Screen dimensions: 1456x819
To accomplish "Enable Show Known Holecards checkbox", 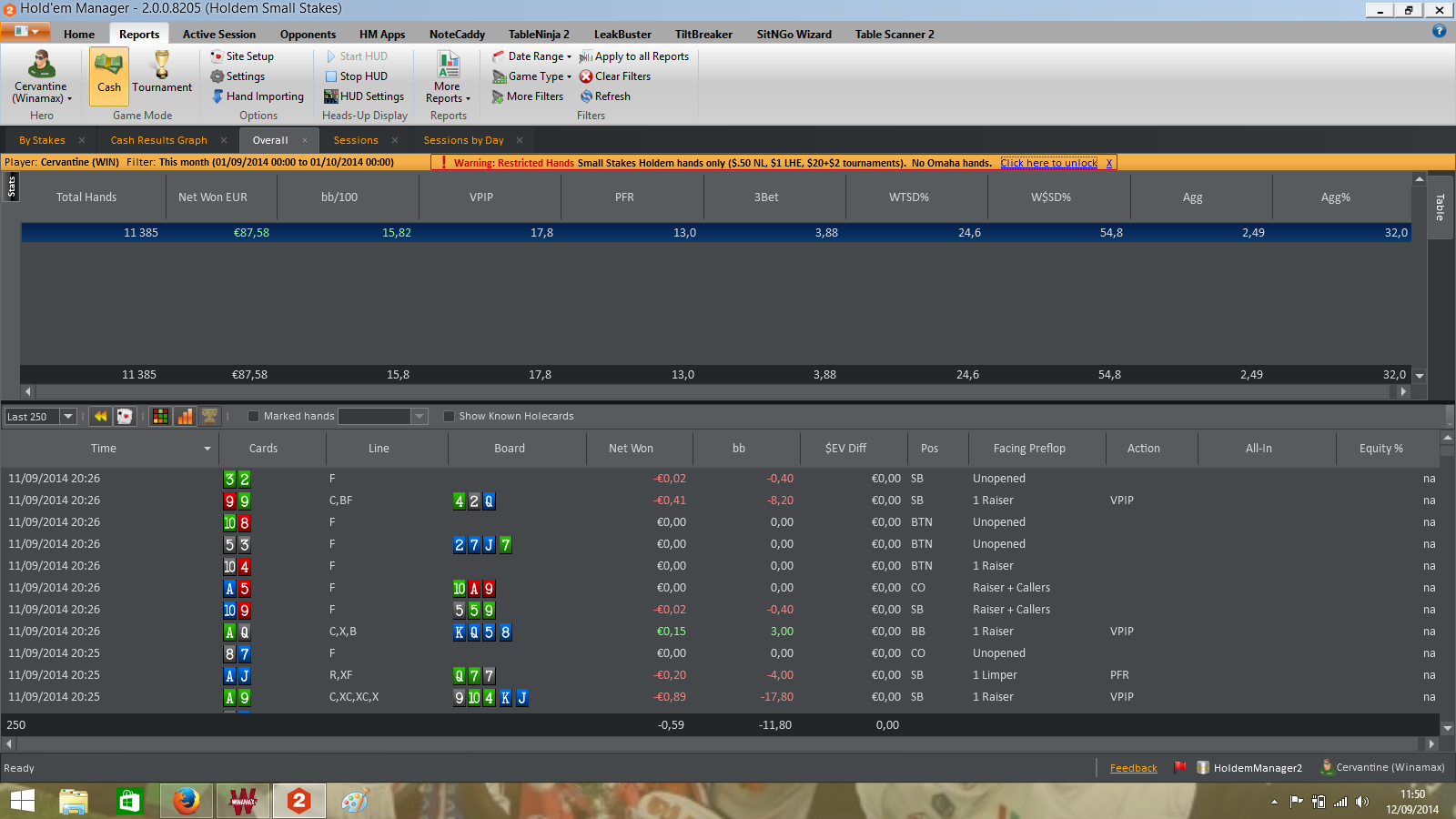I will pos(449,416).
